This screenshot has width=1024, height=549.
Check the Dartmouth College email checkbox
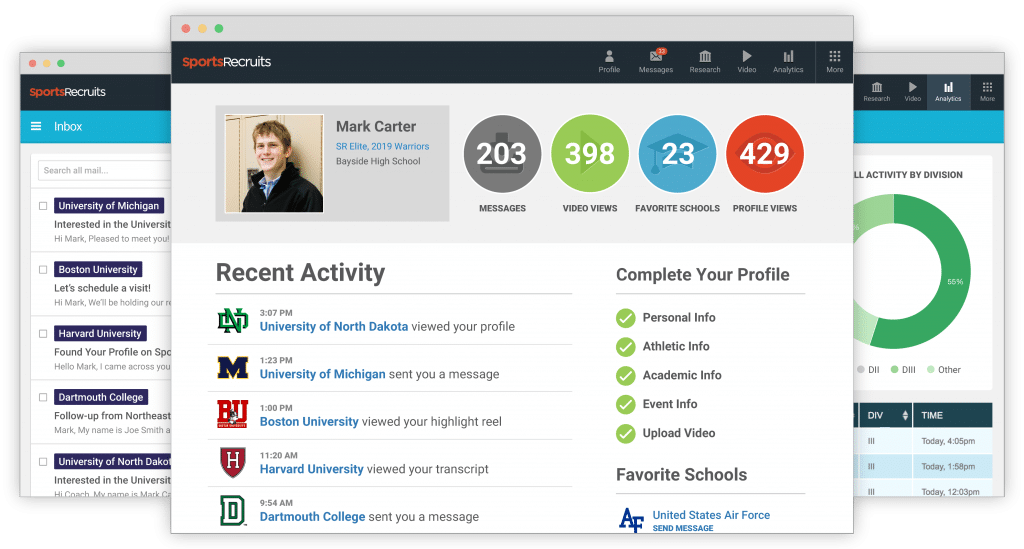click(x=43, y=397)
